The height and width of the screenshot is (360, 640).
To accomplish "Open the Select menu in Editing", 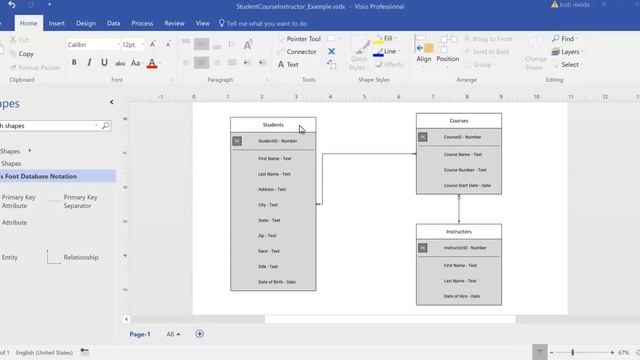I will click(x=568, y=64).
